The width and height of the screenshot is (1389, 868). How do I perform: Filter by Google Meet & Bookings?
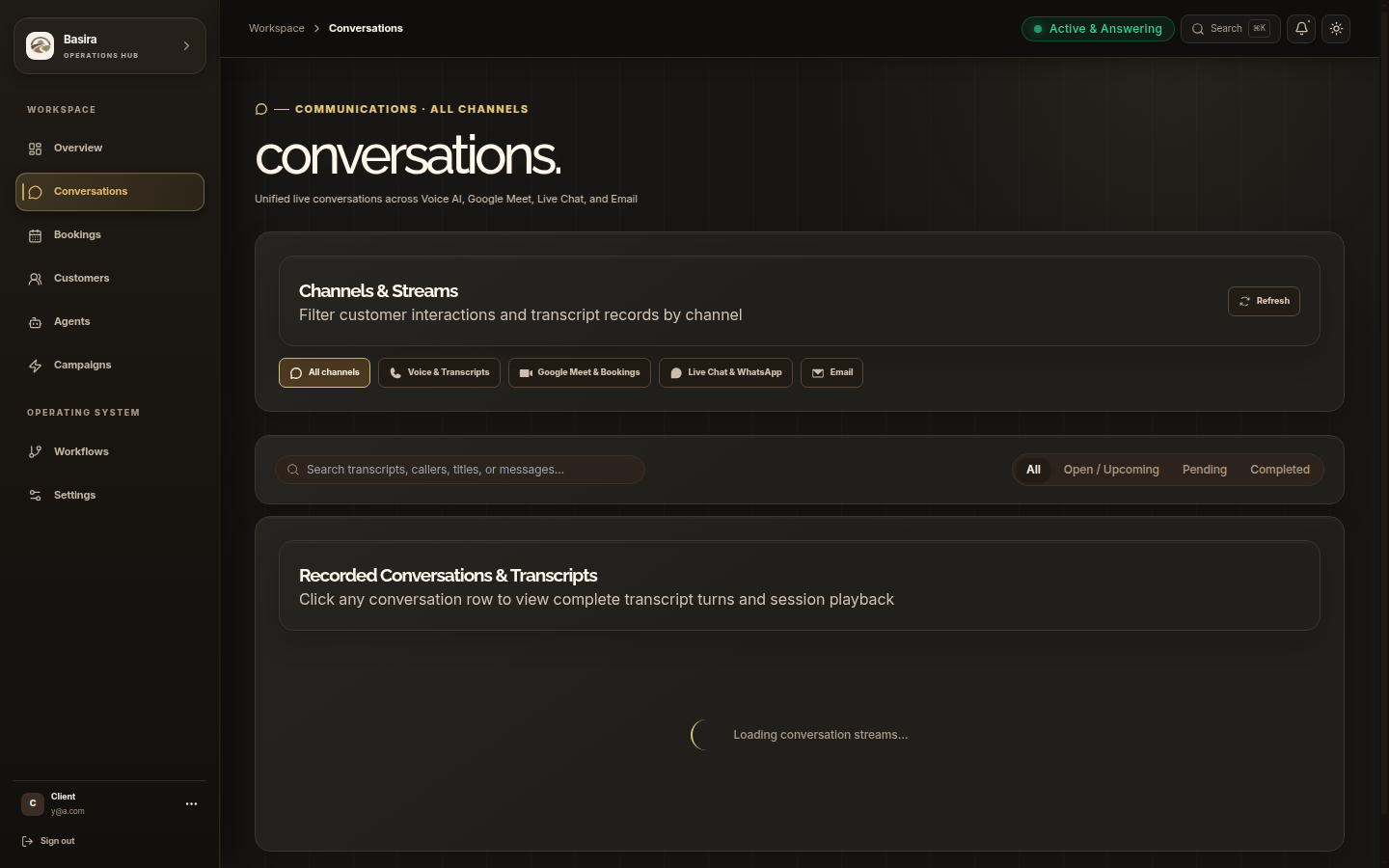580,372
